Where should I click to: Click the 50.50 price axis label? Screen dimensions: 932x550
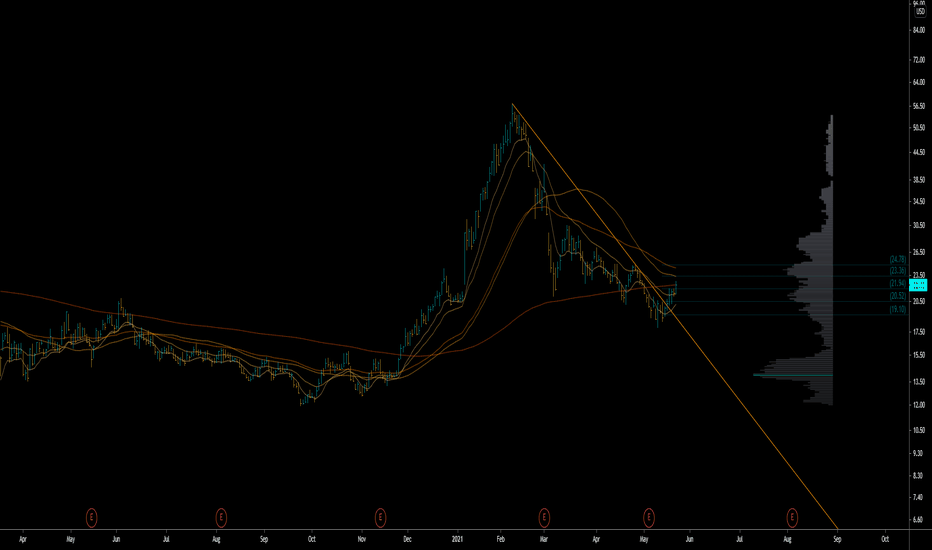[919, 128]
